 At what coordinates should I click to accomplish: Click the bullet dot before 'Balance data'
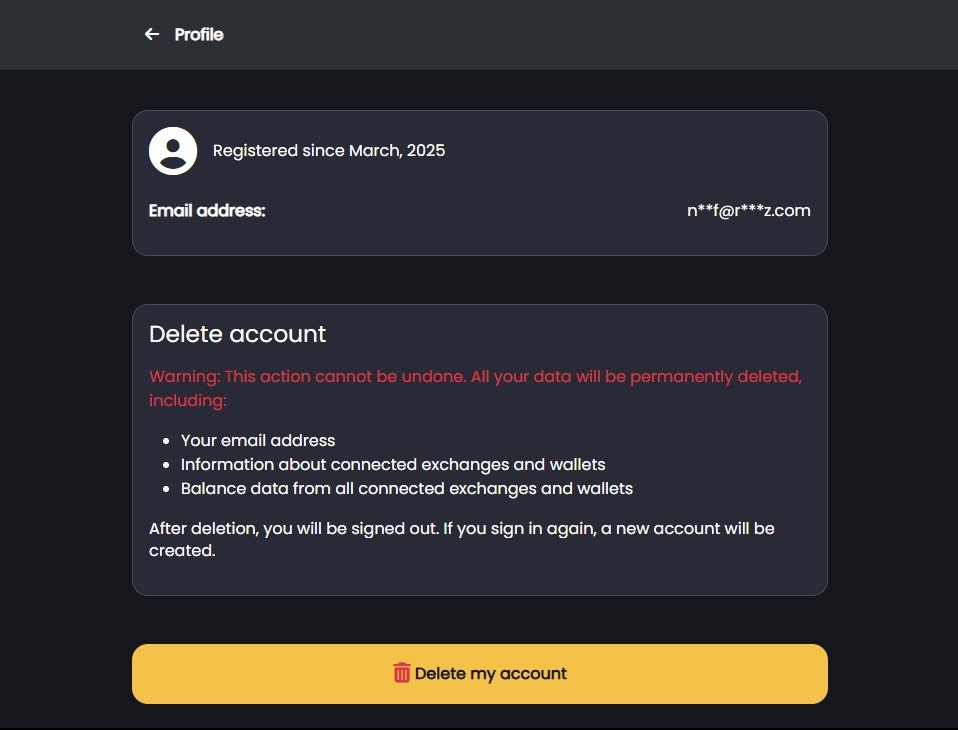pos(166,489)
